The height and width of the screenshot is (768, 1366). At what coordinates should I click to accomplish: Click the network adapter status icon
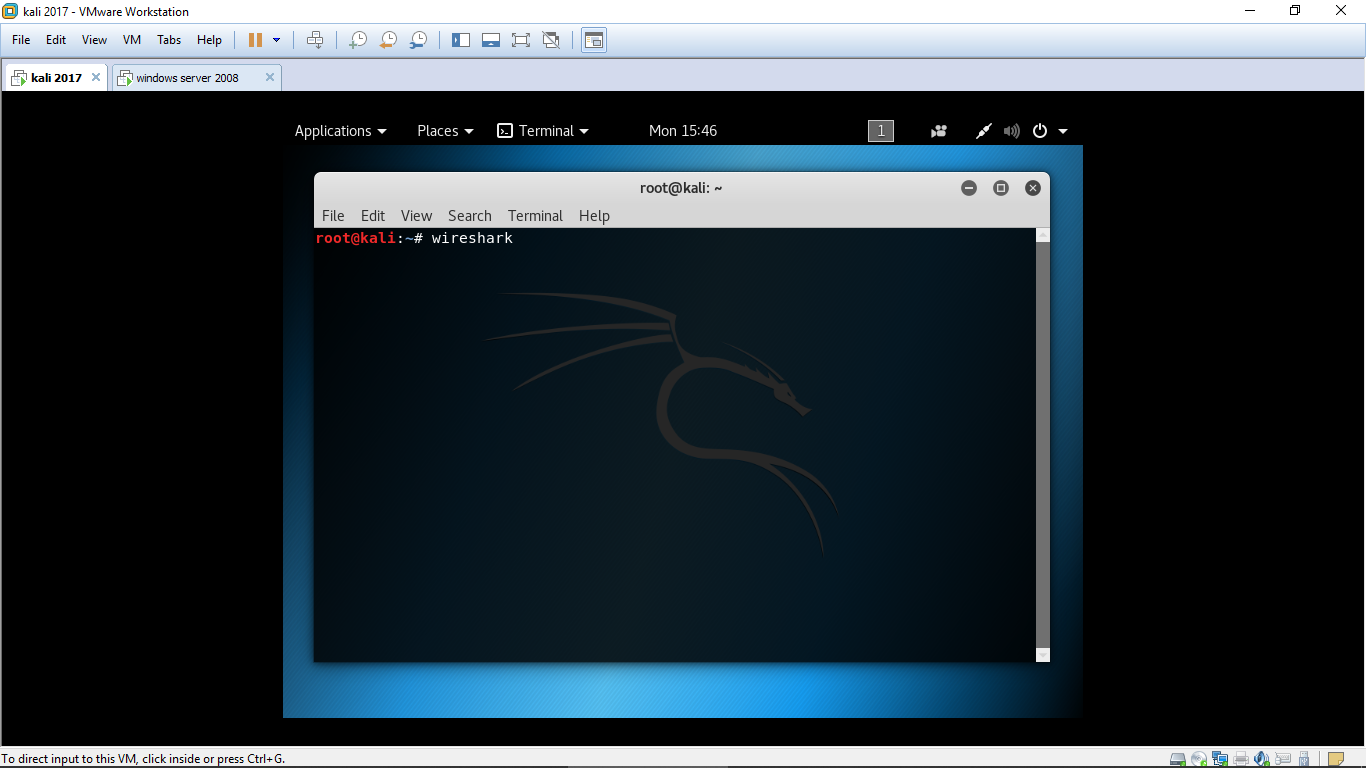click(x=1219, y=759)
